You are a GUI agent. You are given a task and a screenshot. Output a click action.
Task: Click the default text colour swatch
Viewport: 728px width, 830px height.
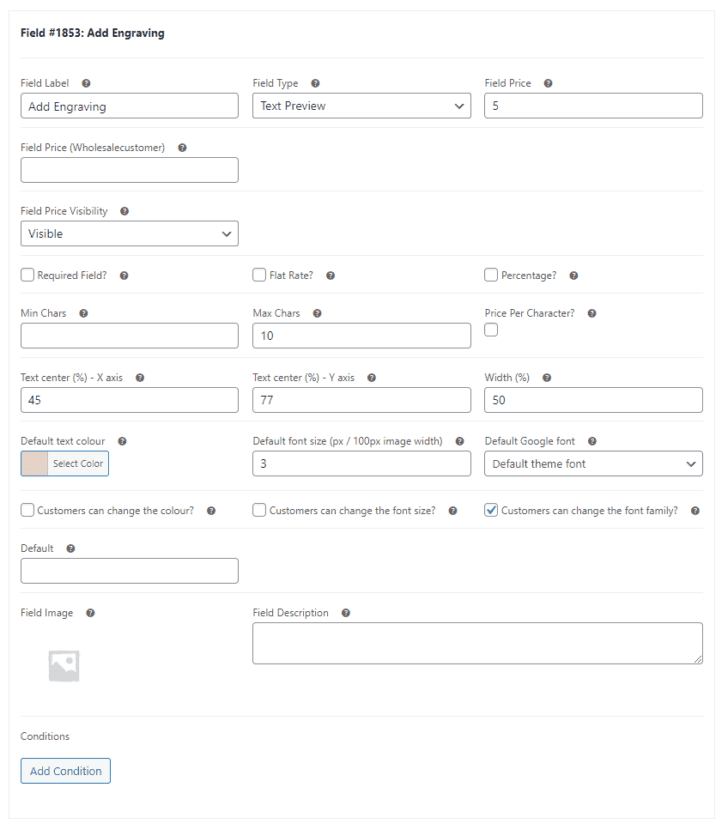(34, 463)
